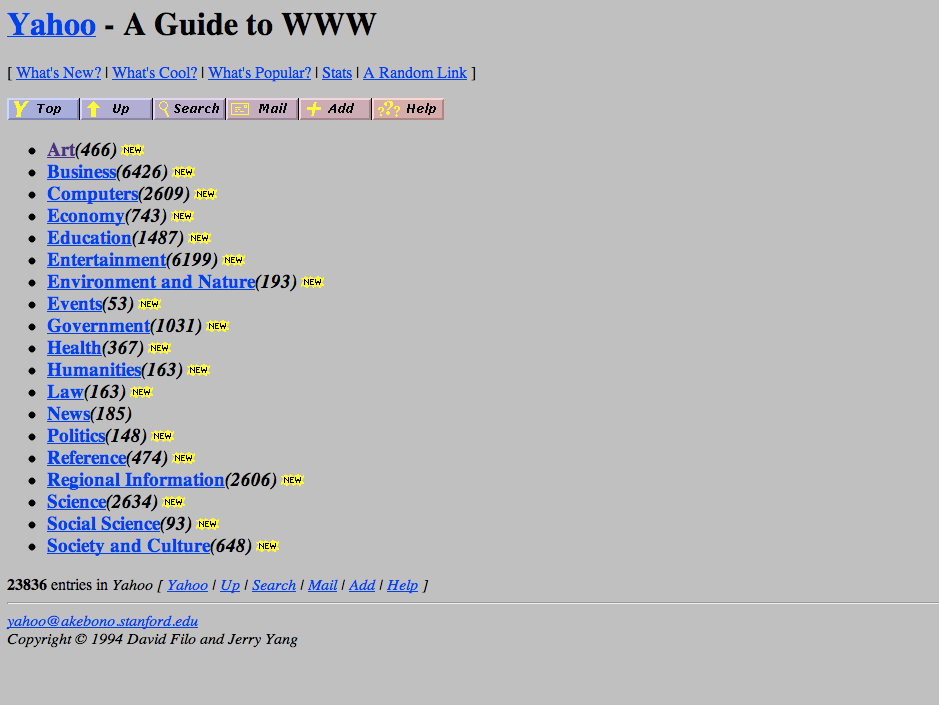This screenshot has width=939, height=705.
Task: Click the NEW badge beside Entertainment
Action: [x=234, y=260]
